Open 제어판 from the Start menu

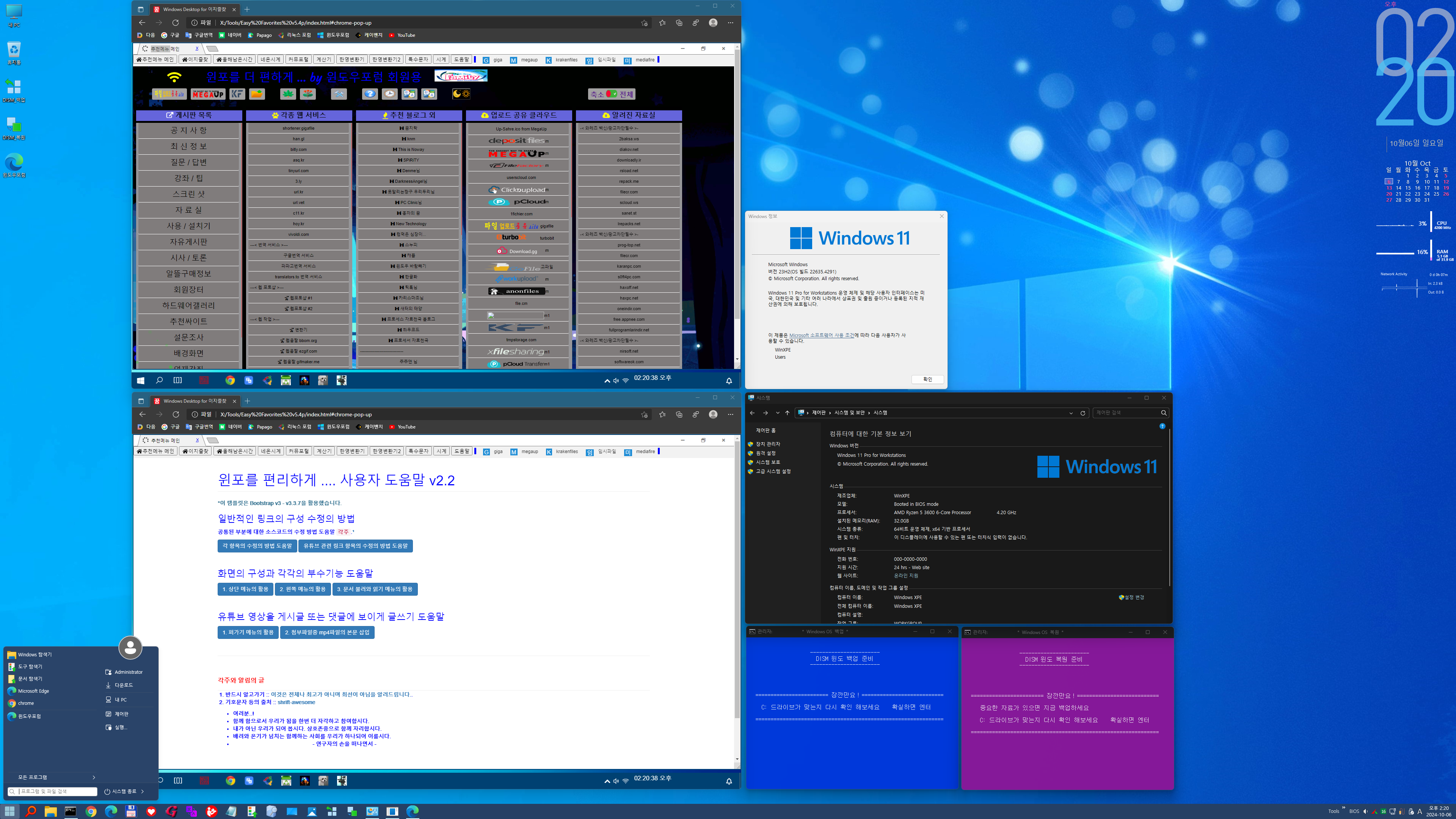[121, 714]
